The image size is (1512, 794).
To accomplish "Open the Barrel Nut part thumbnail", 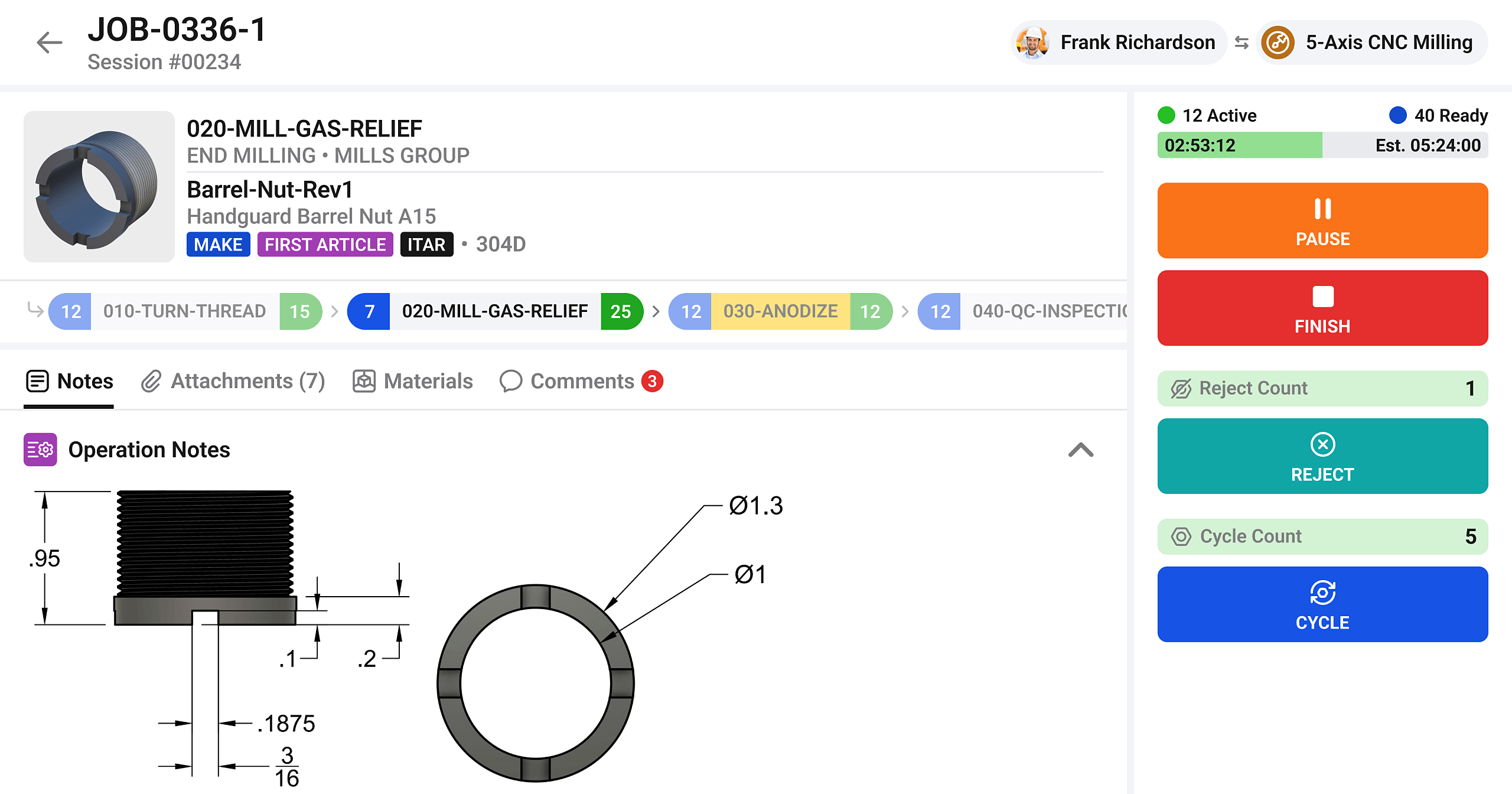I will tap(99, 187).
